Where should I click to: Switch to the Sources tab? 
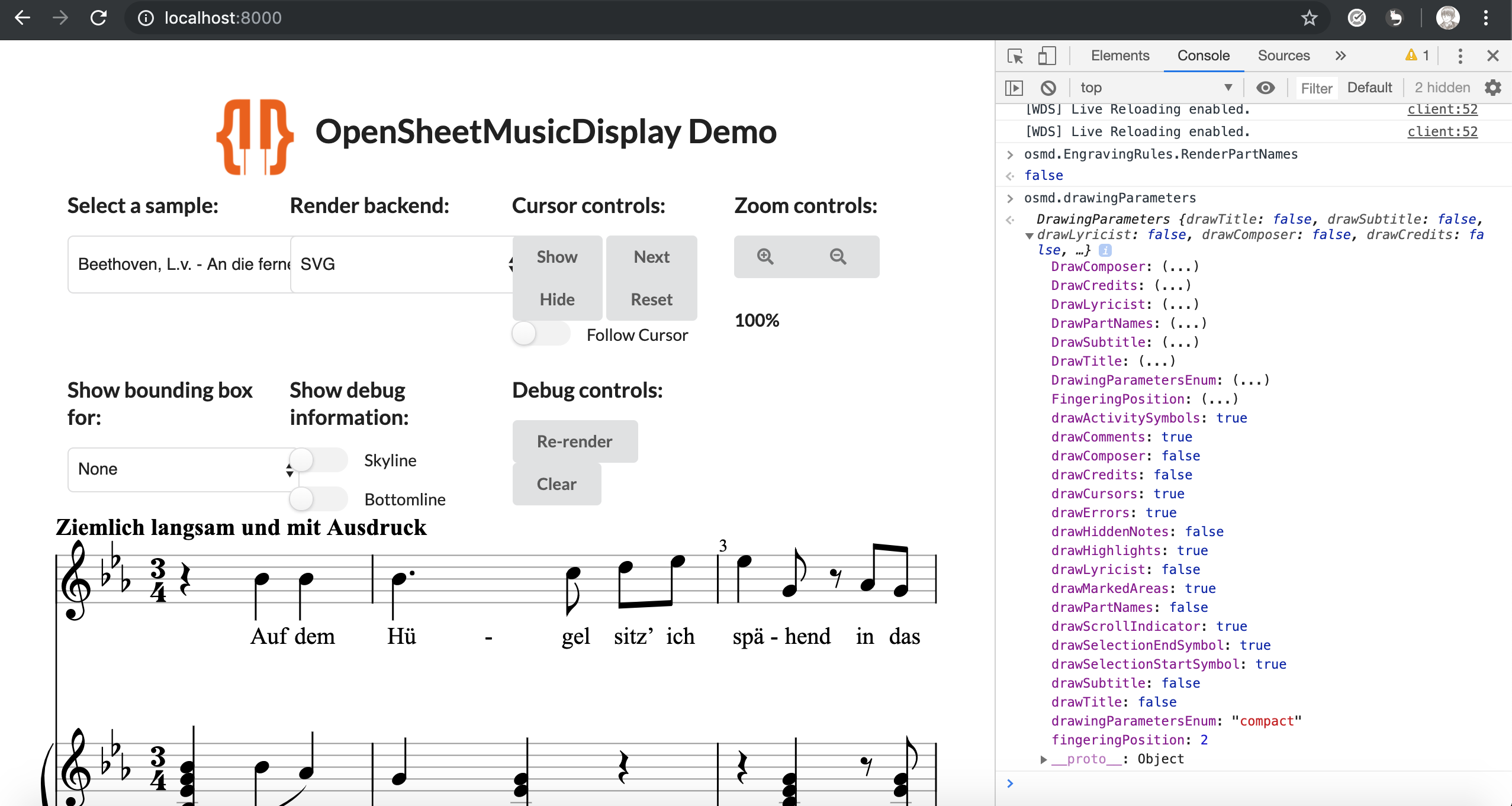(1282, 55)
